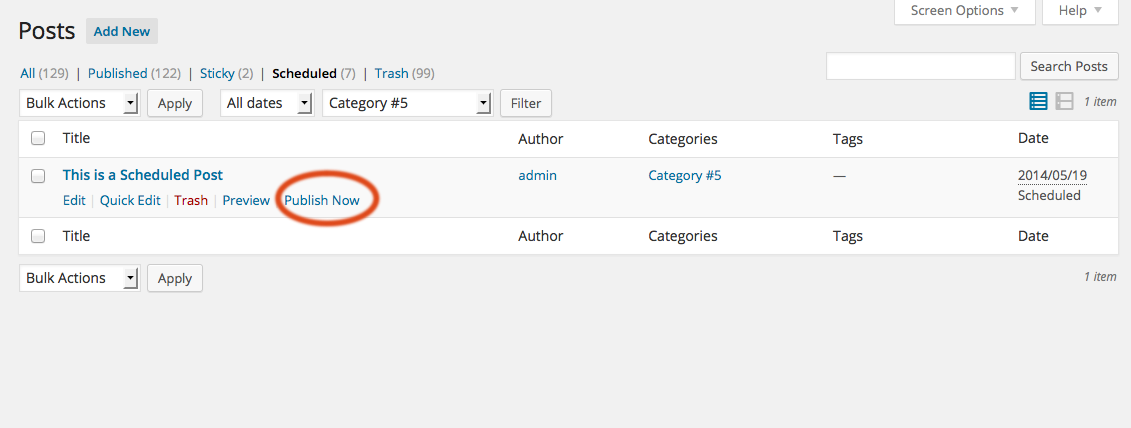Open the top Bulk Actions dropdown

[80, 103]
